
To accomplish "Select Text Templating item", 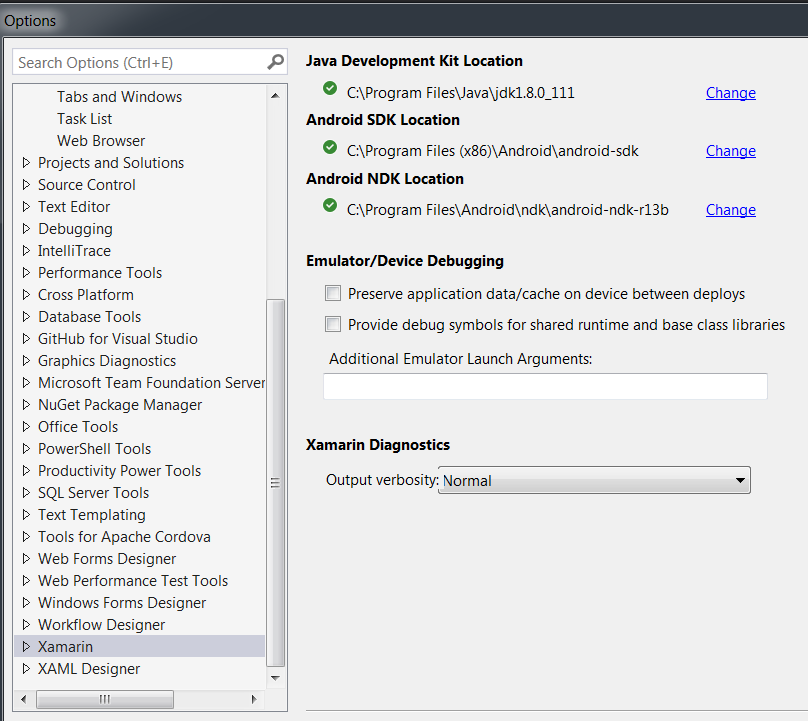I will pyautogui.click(x=92, y=515).
